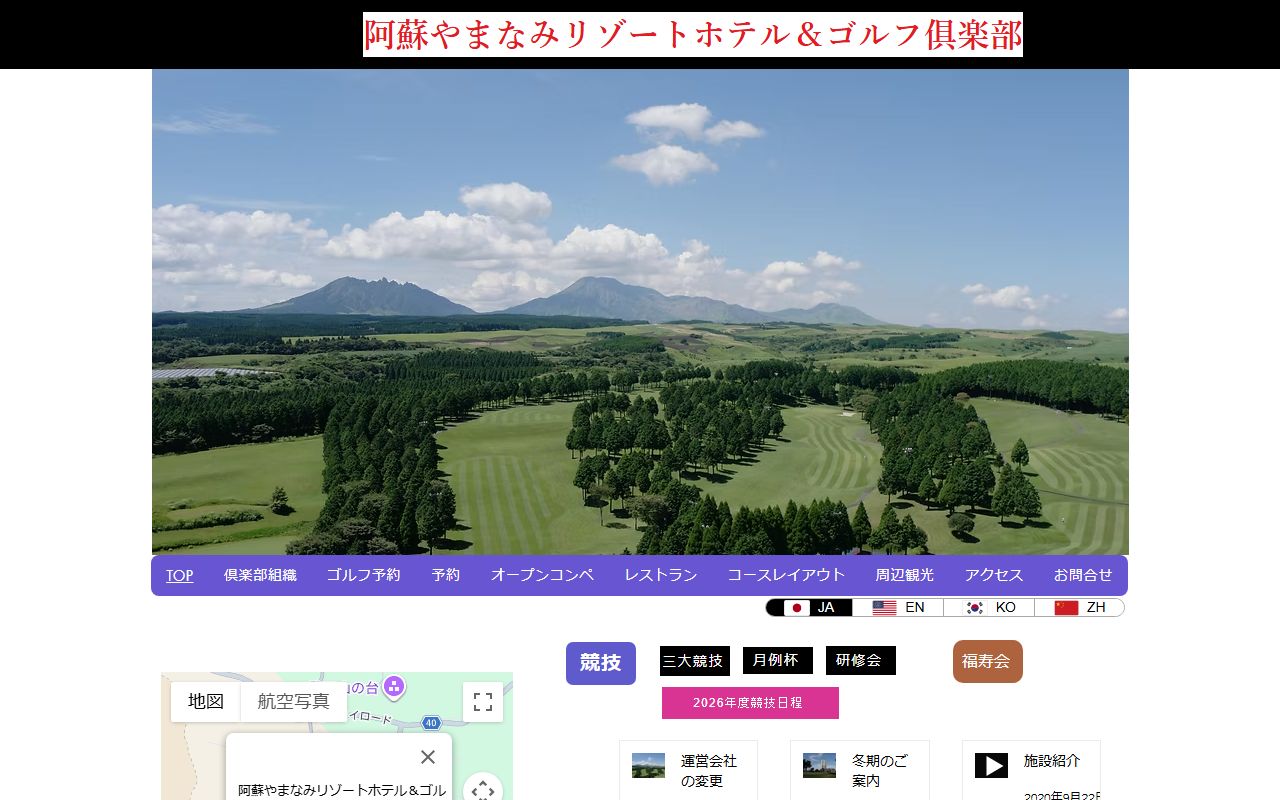This screenshot has width=1280, height=800.
Task: Play the 施設紹介 video icon
Action: point(991,766)
